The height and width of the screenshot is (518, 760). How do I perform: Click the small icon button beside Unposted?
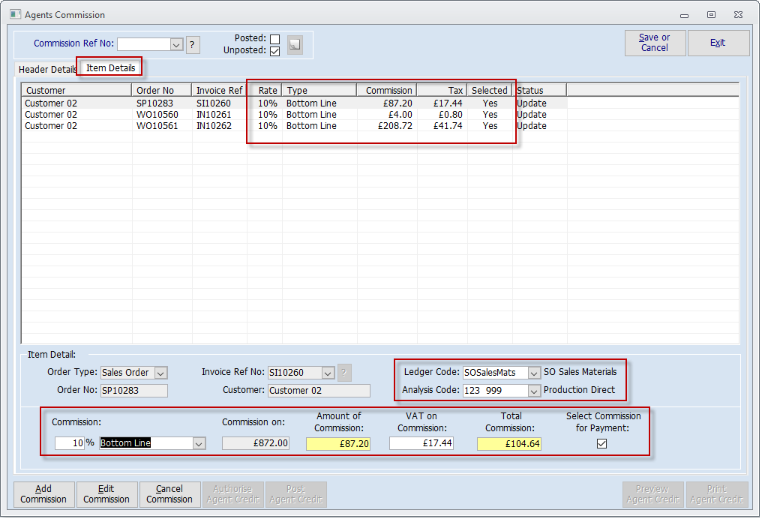(x=294, y=44)
